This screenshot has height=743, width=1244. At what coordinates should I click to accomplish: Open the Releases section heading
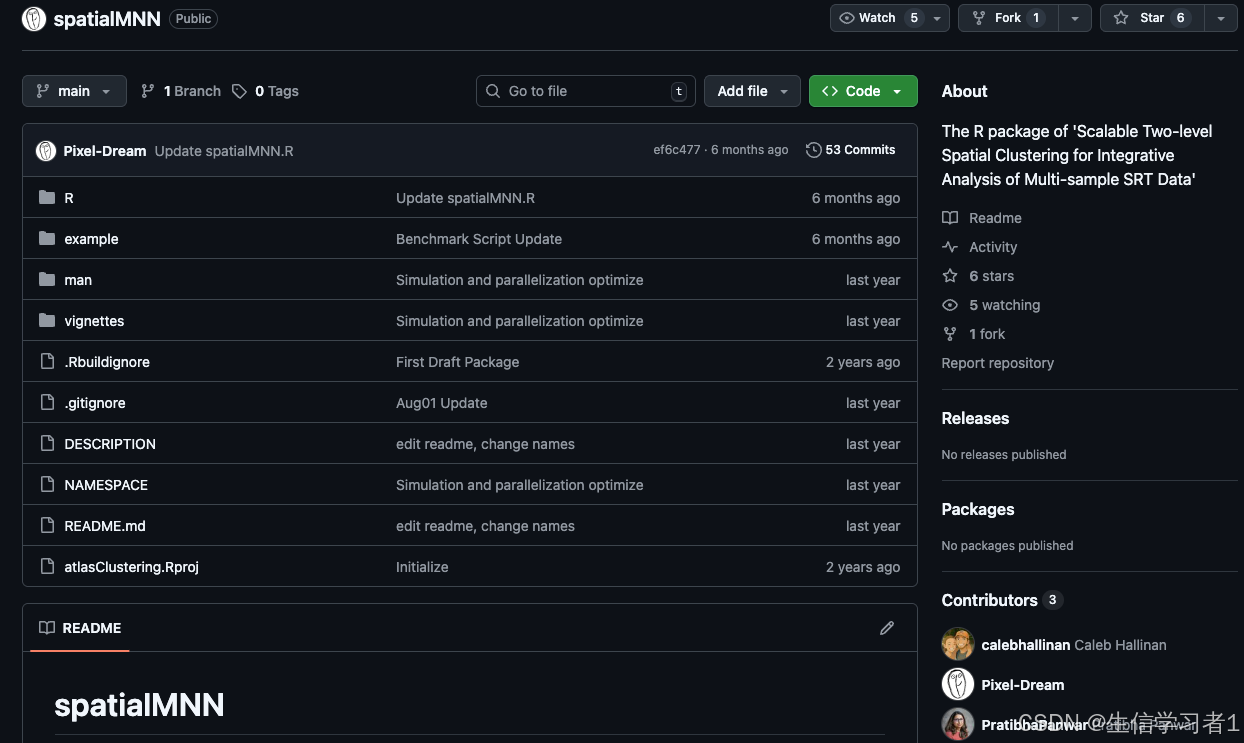[x=975, y=418]
